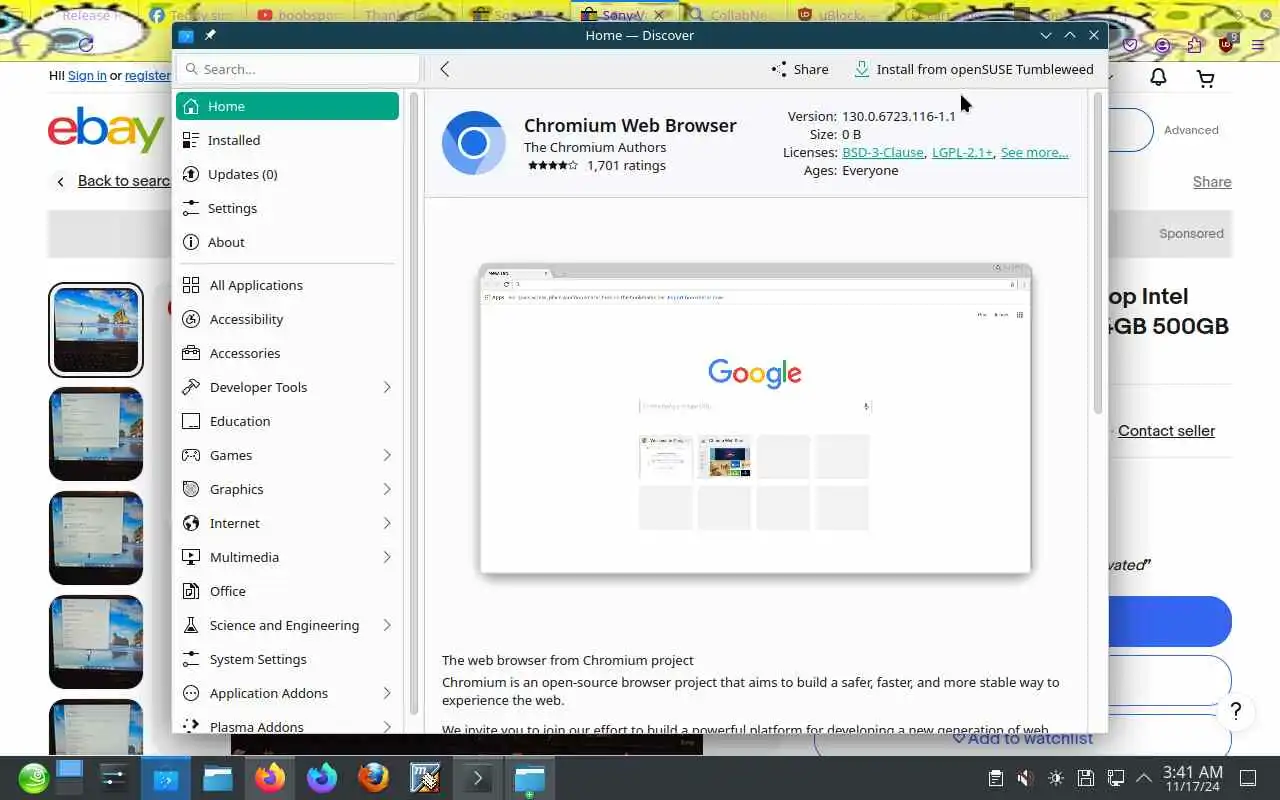Image resolution: width=1280 pixels, height=800 pixels.
Task: Click the Share button in Discover
Action: 800,69
